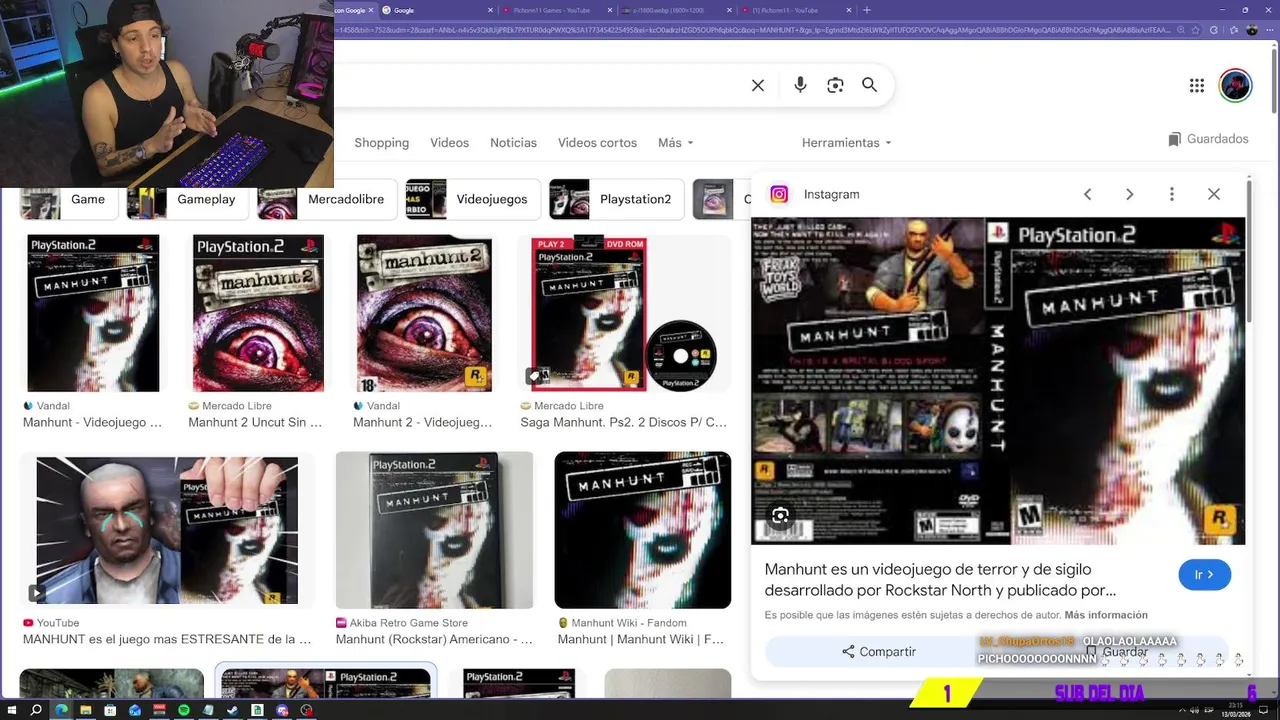Select the Gameplay filter chip
The image size is (1280, 720).
click(x=187, y=199)
